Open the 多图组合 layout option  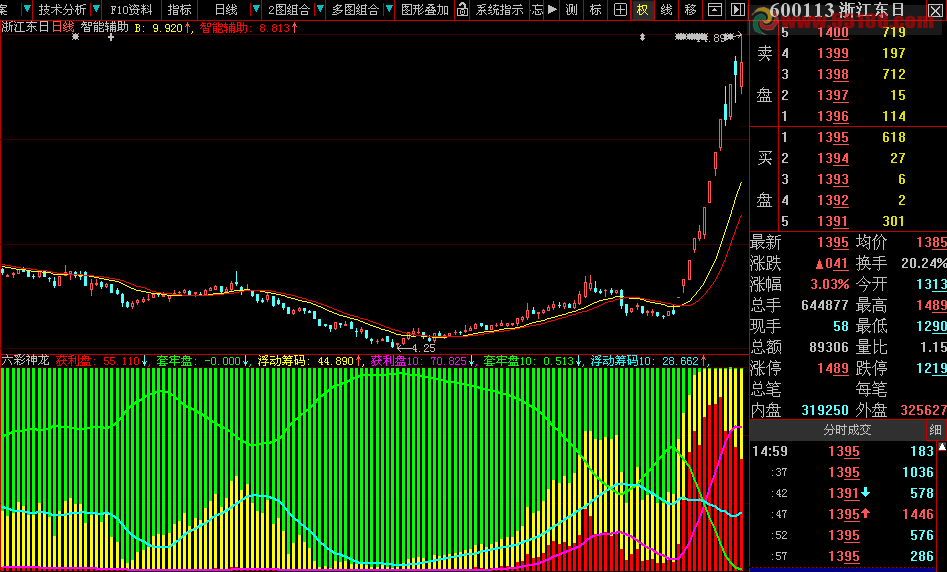355,10
